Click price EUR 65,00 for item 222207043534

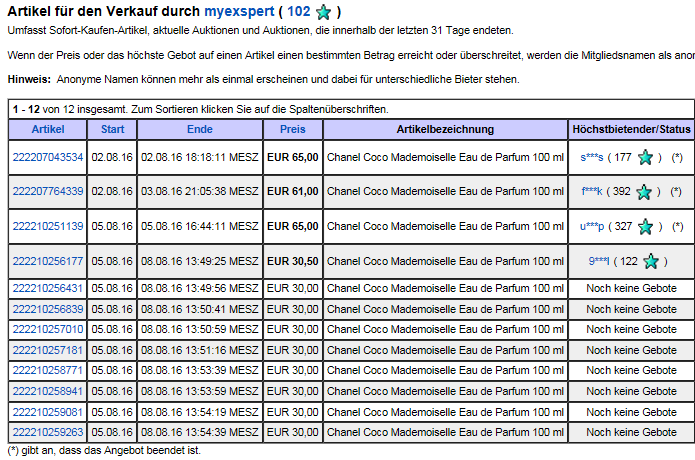pyautogui.click(x=293, y=157)
